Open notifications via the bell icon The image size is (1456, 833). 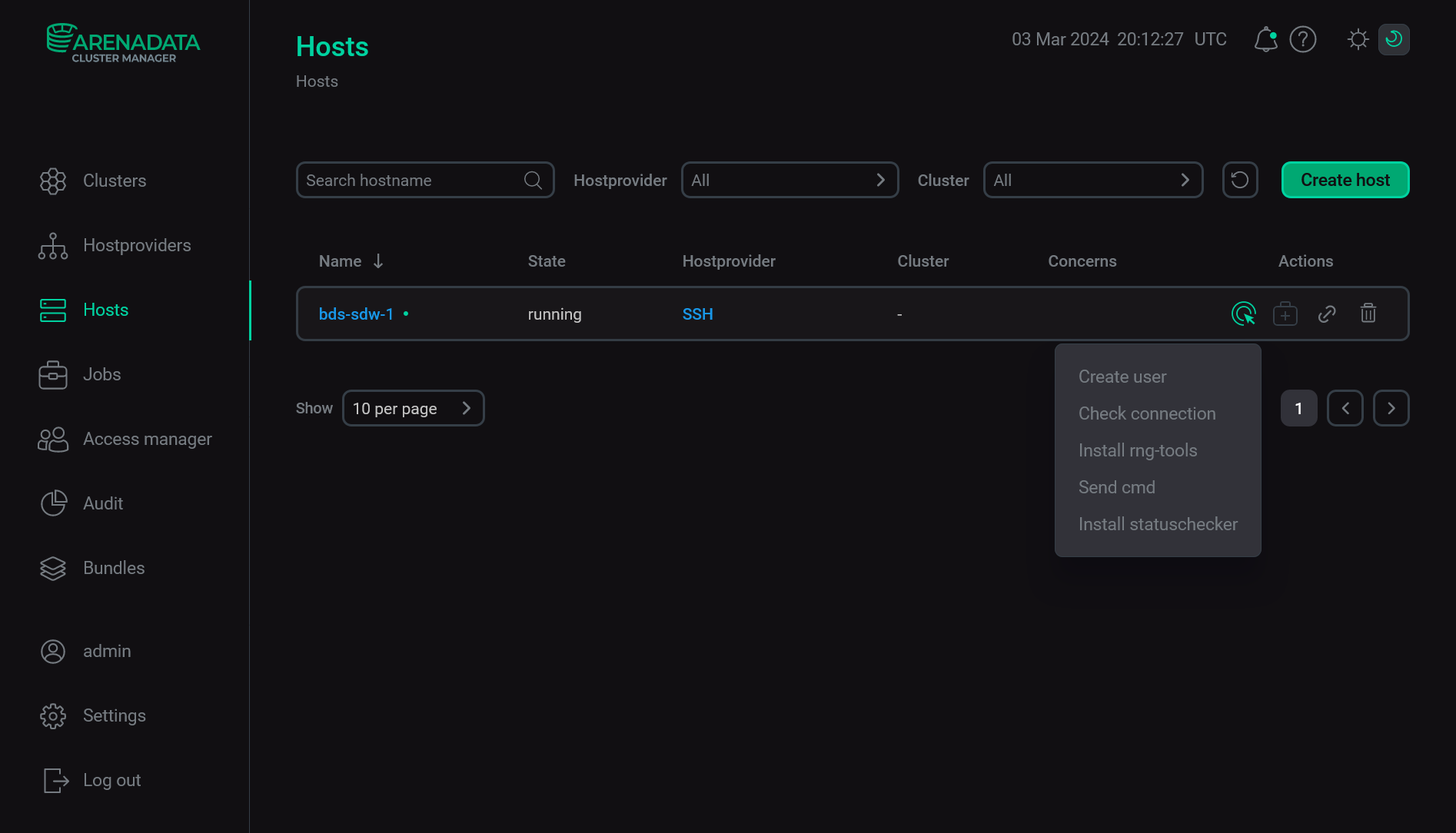(1265, 39)
